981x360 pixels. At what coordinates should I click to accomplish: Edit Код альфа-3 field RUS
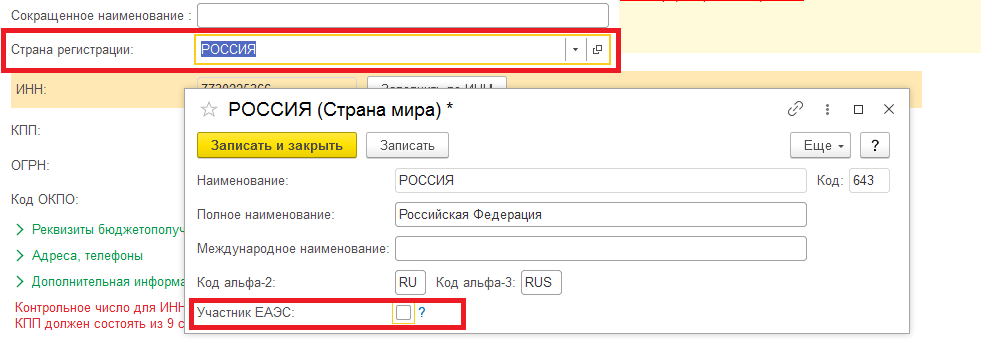(x=541, y=282)
